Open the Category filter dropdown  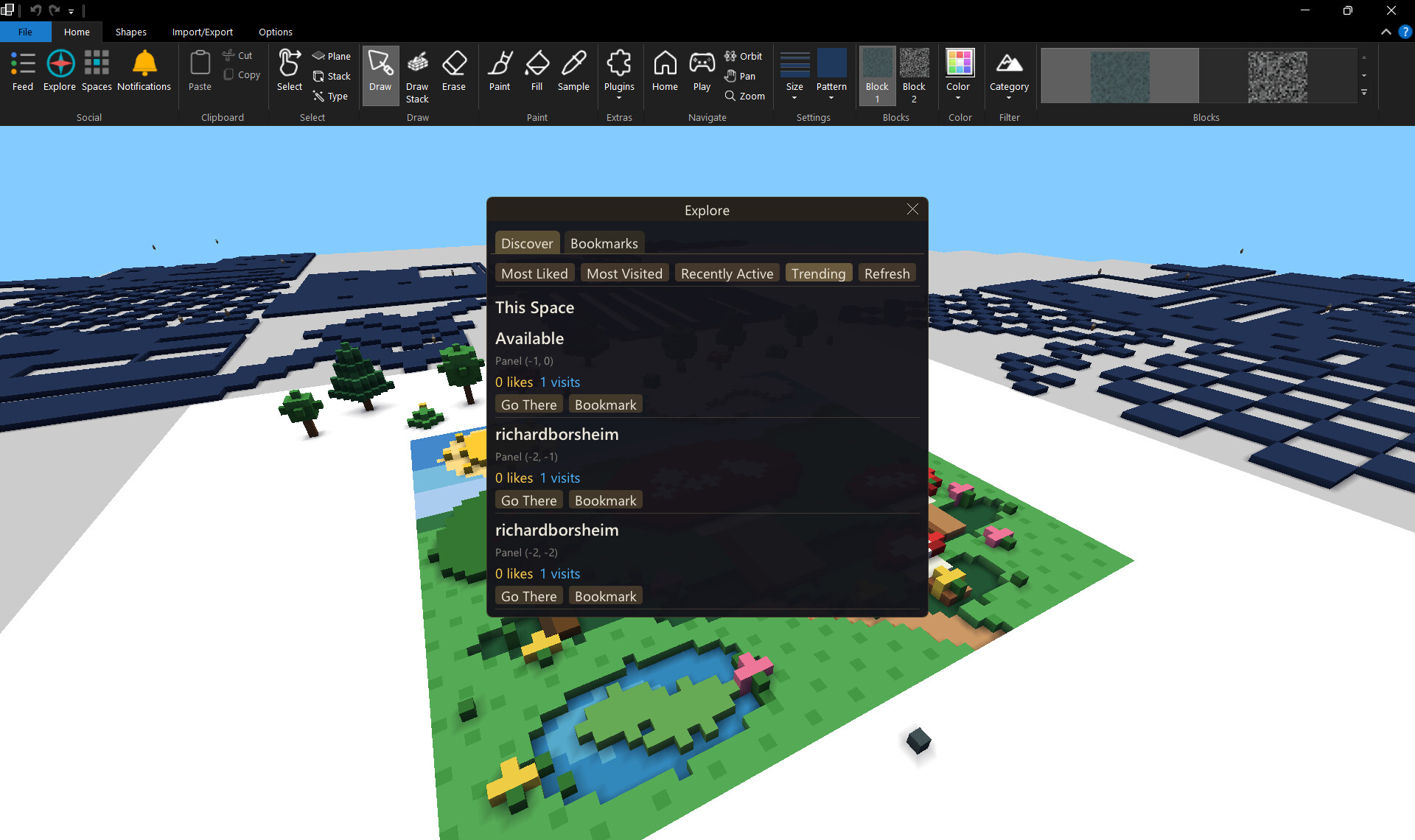[1009, 74]
